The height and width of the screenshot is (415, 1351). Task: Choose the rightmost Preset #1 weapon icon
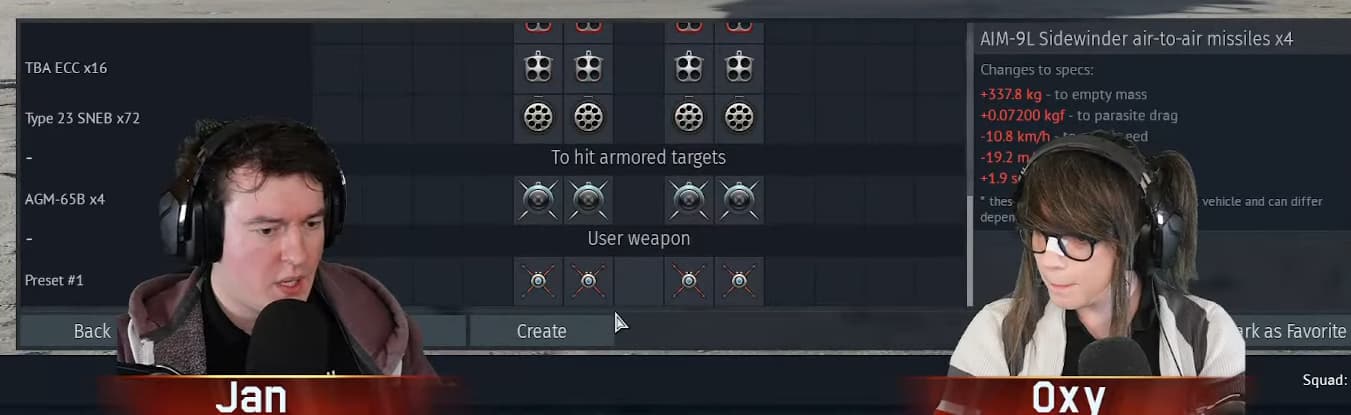point(739,281)
